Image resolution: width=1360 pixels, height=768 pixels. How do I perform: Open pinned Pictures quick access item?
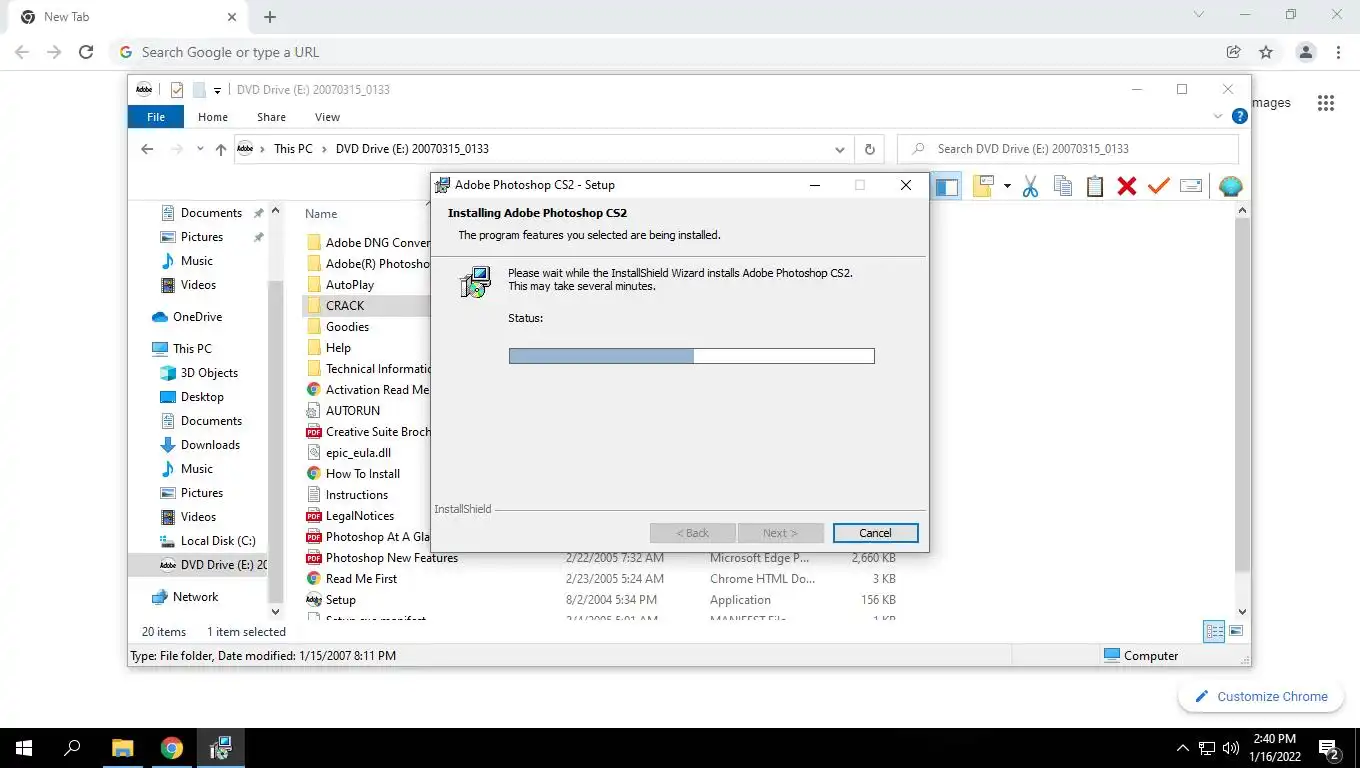coord(202,237)
